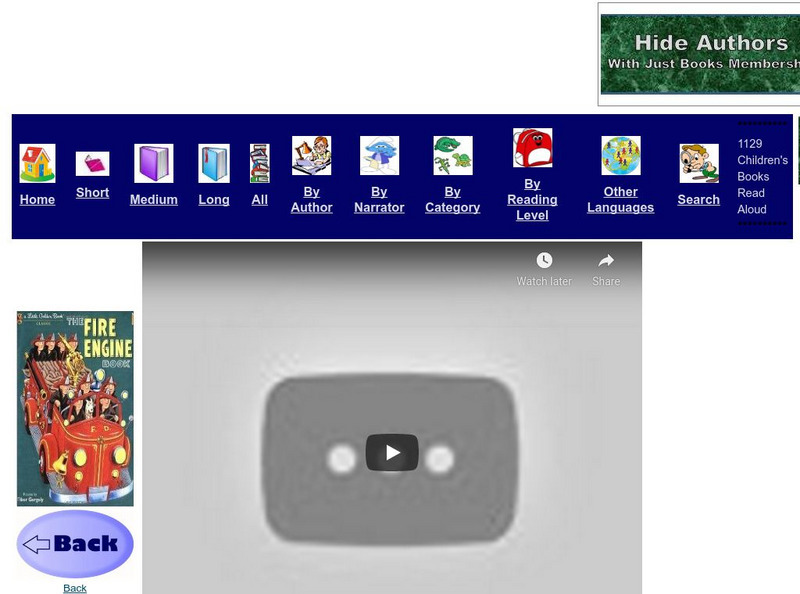Open the Short books link

click(x=92, y=192)
